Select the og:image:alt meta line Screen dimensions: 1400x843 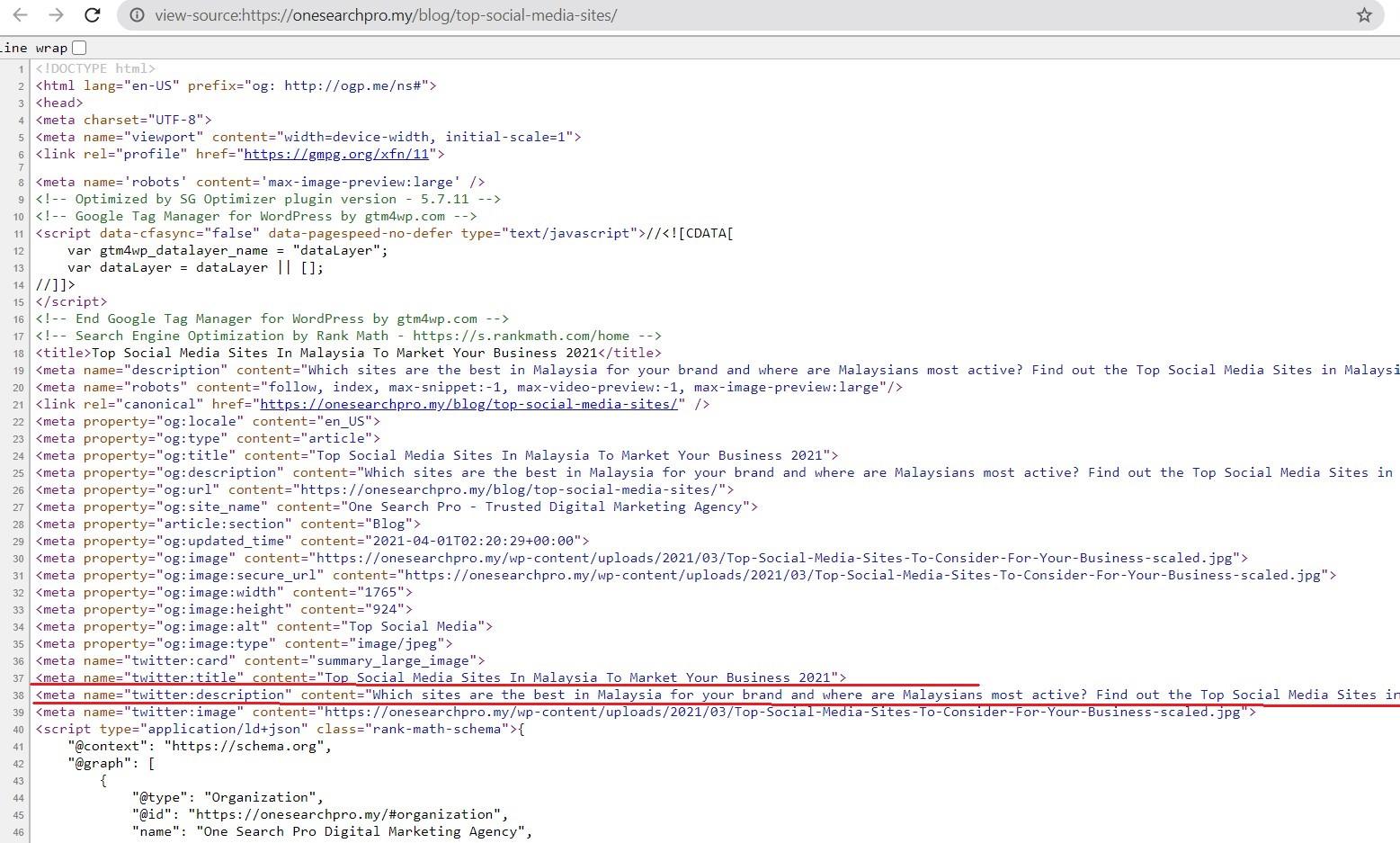(264, 626)
